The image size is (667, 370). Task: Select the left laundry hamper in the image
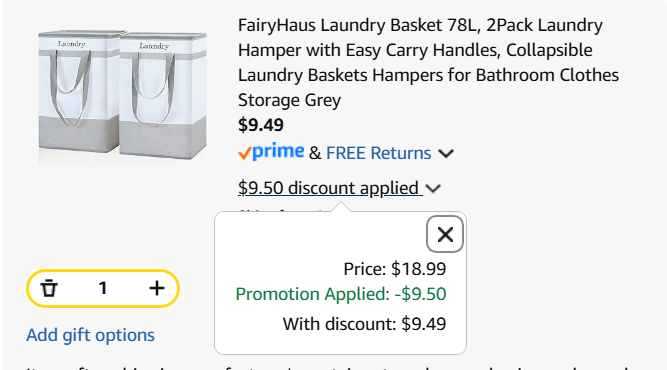tap(79, 91)
